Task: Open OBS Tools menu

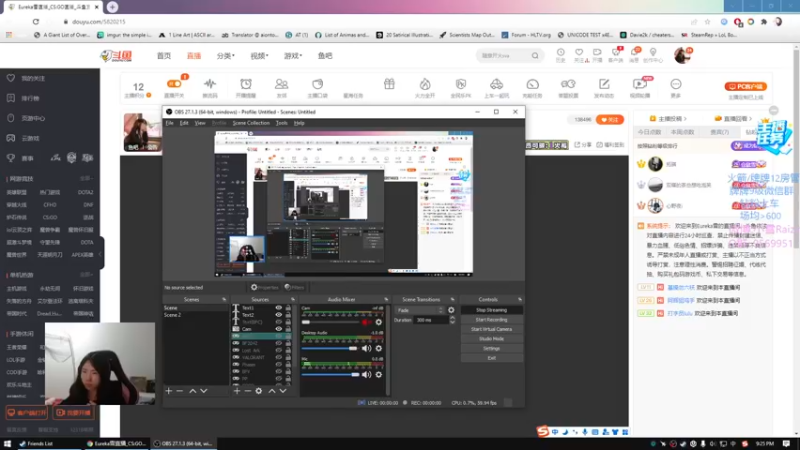Action: click(282, 123)
